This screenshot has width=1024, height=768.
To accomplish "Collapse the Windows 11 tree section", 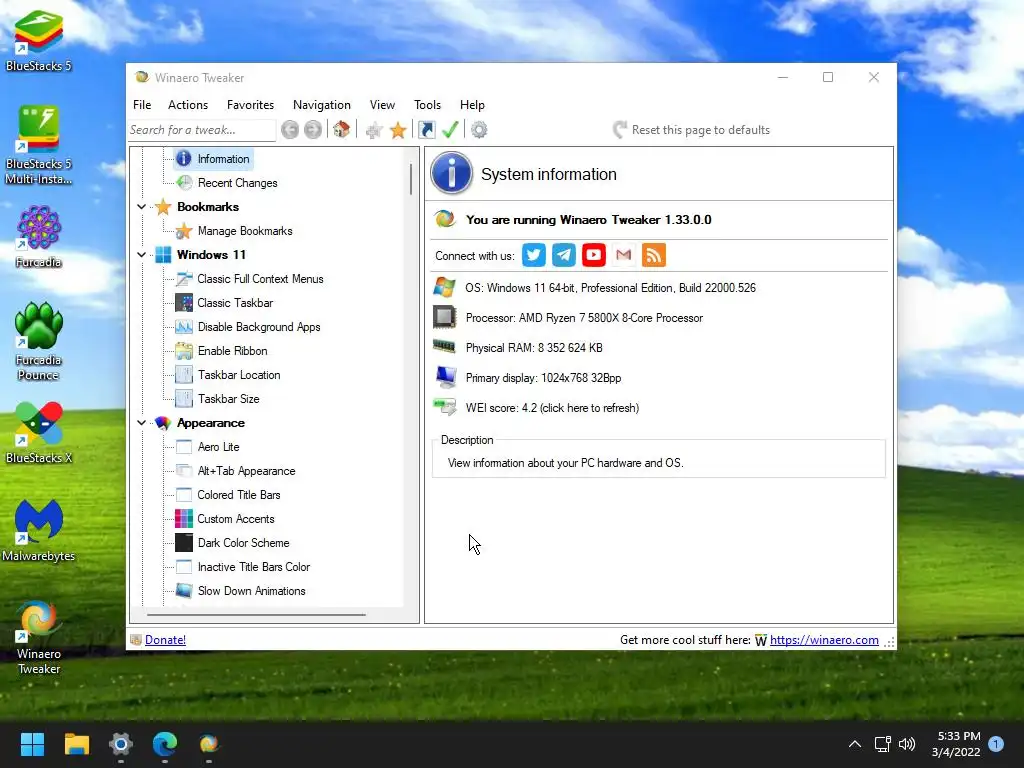I will 142,255.
